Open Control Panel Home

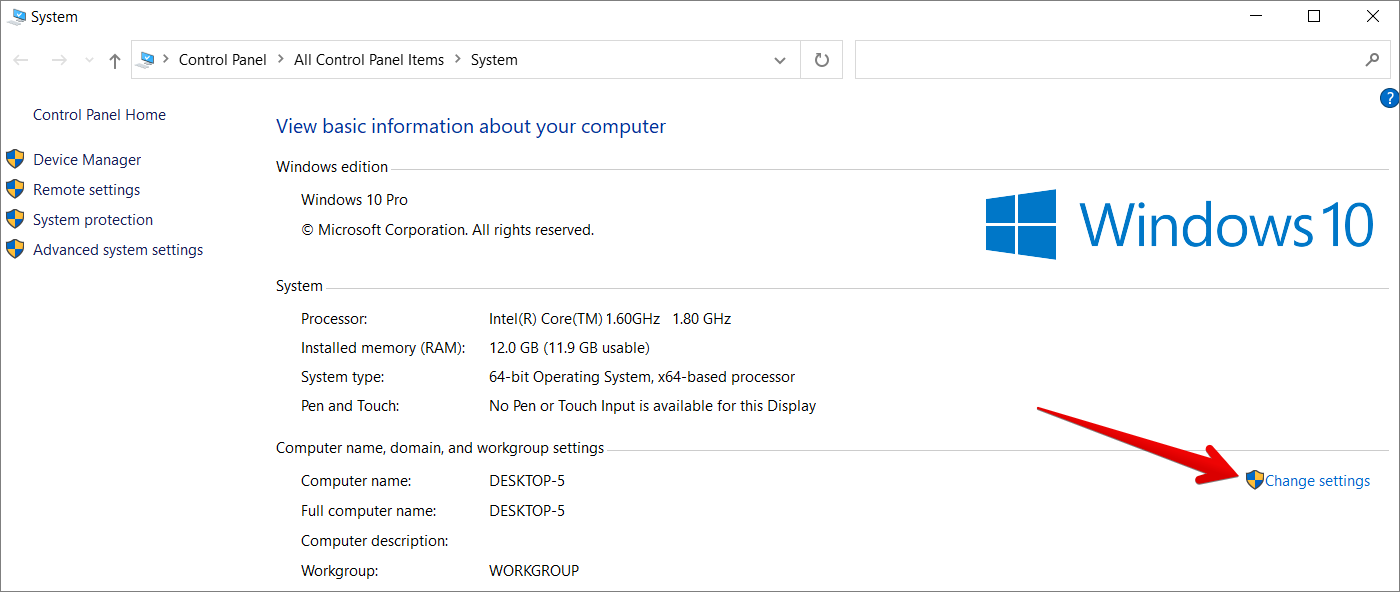point(99,115)
